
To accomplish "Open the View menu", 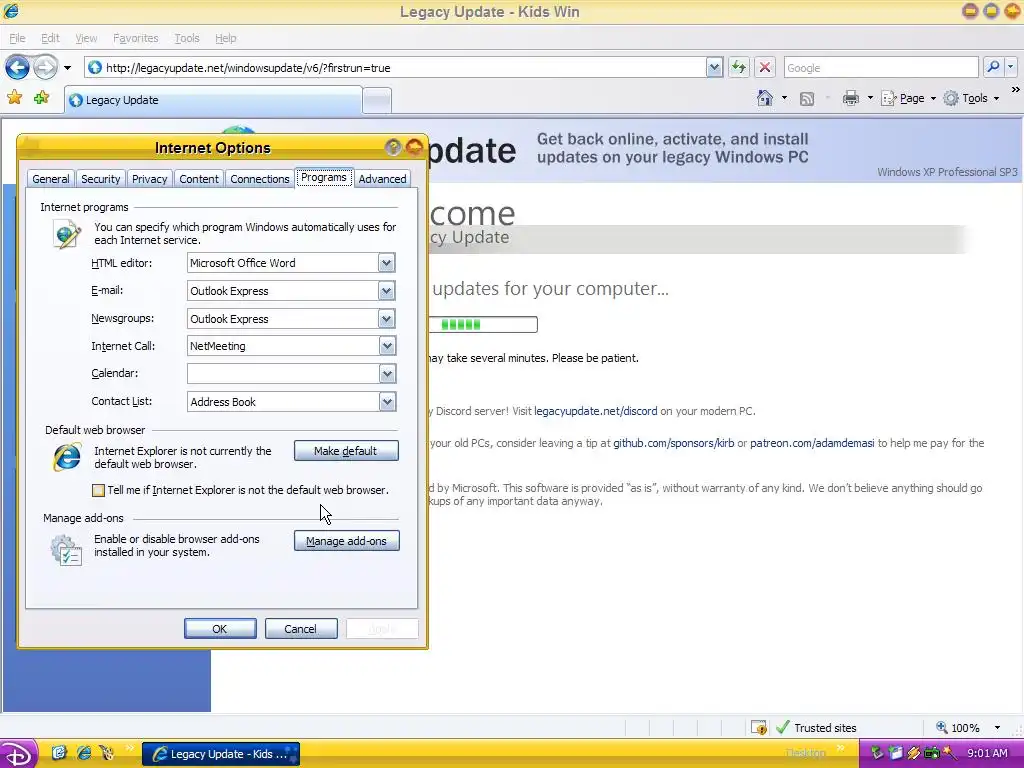I will pyautogui.click(x=86, y=38).
